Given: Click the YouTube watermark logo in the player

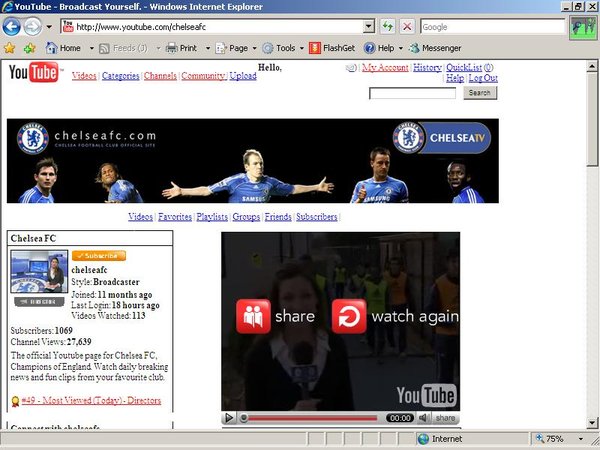Looking at the screenshot, I should coord(426,395).
